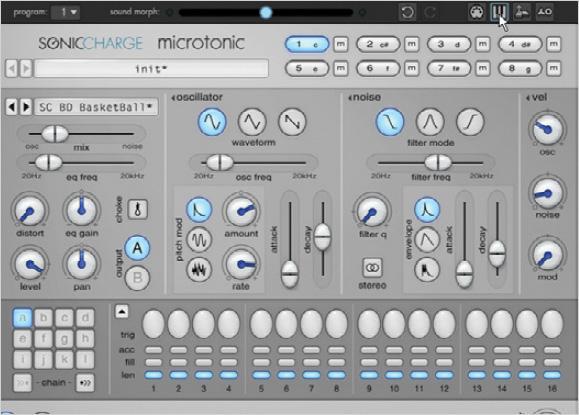Toggle the choke button
This screenshot has height=415, width=579.
137,209
